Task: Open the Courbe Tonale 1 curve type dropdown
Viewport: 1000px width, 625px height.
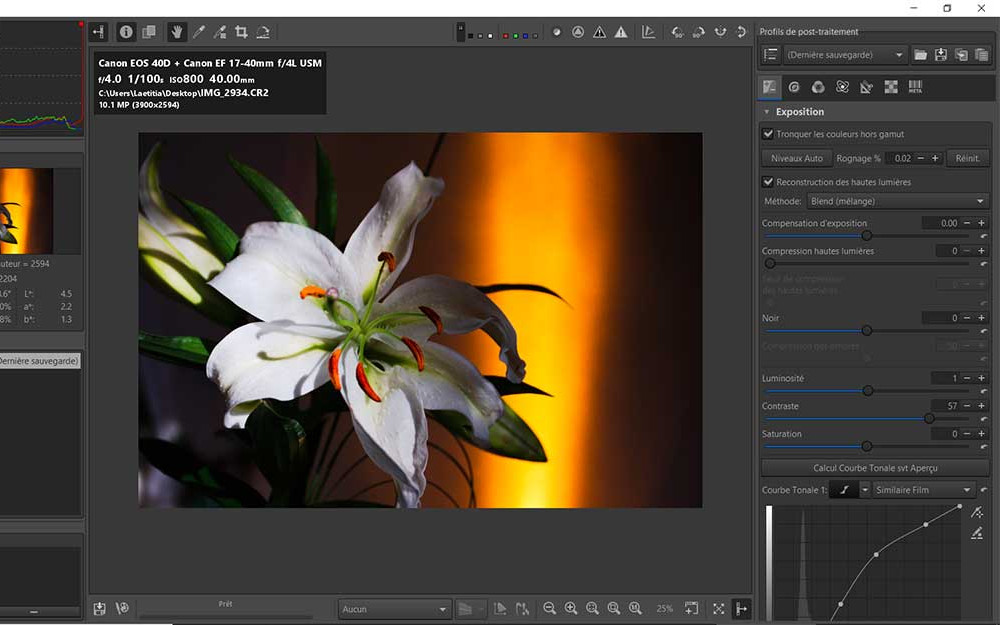Action: 865,490
